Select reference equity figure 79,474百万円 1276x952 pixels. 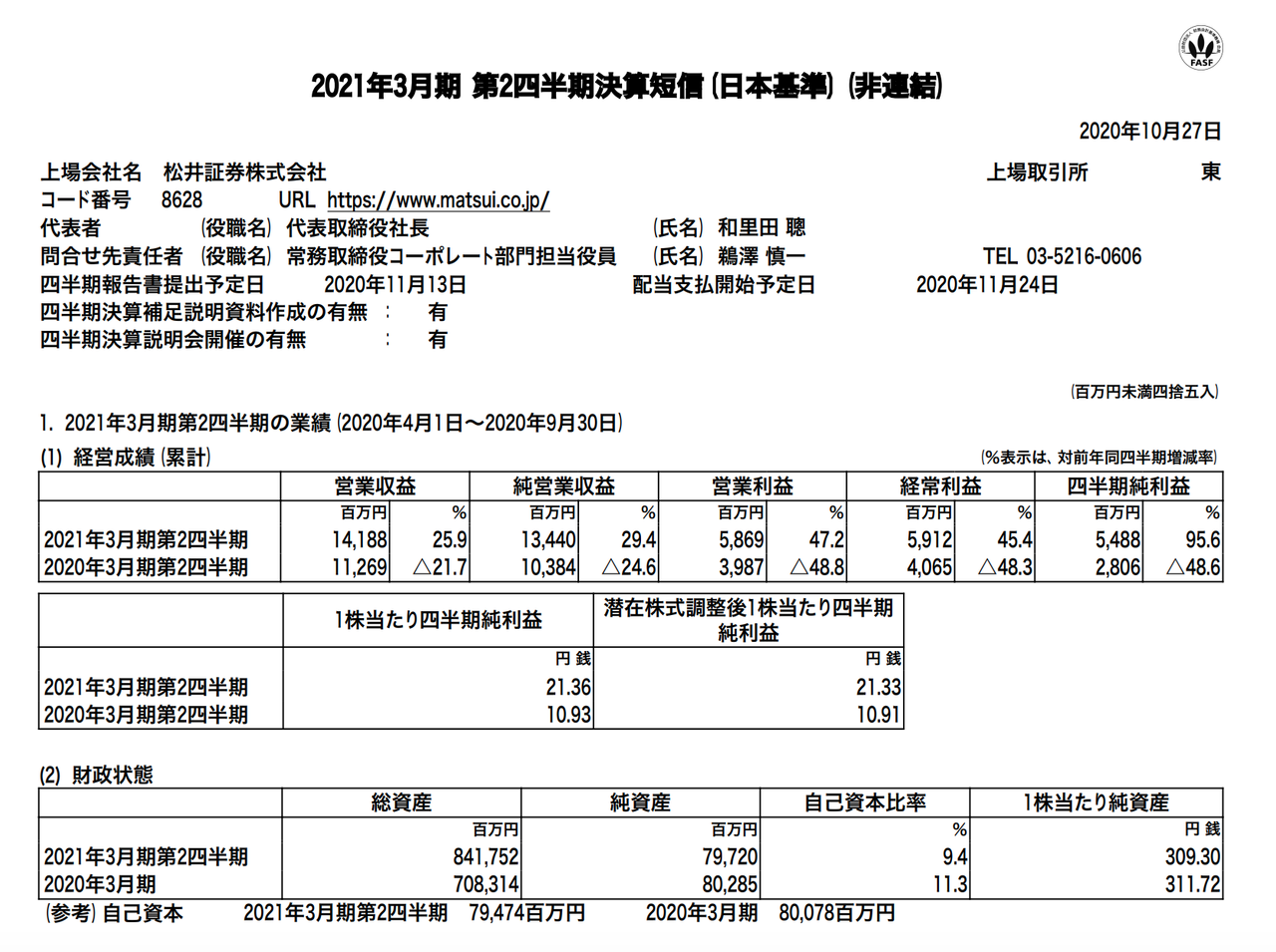click(x=526, y=913)
